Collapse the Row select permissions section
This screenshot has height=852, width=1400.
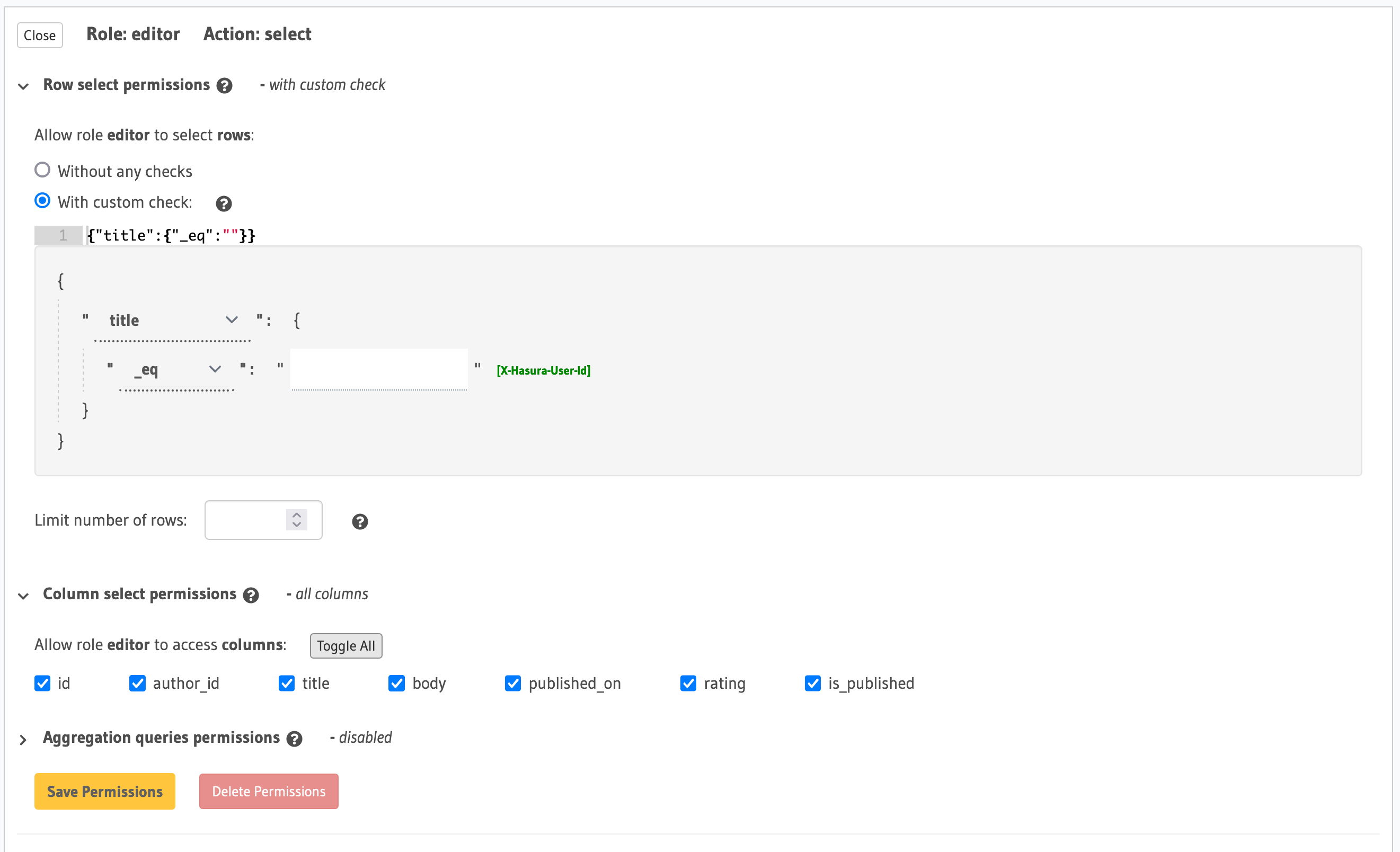23,86
